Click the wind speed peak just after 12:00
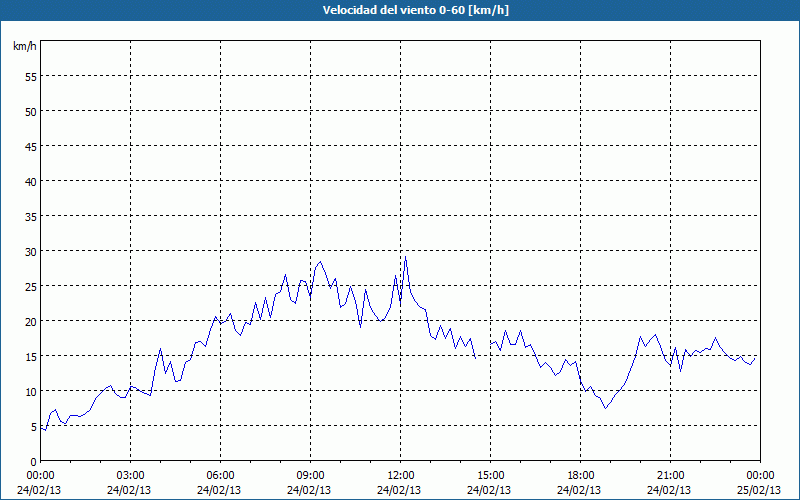 pos(405,257)
